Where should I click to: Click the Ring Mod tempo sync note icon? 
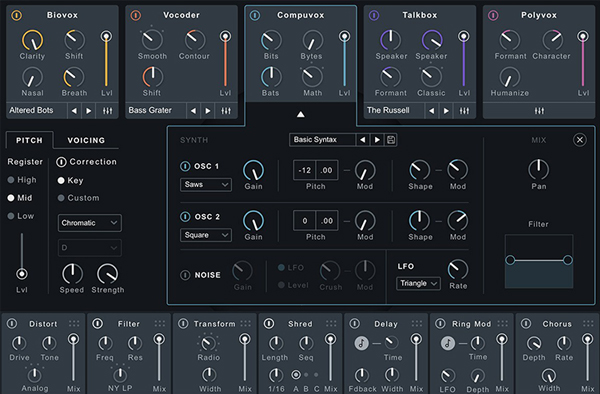[x=448, y=343]
